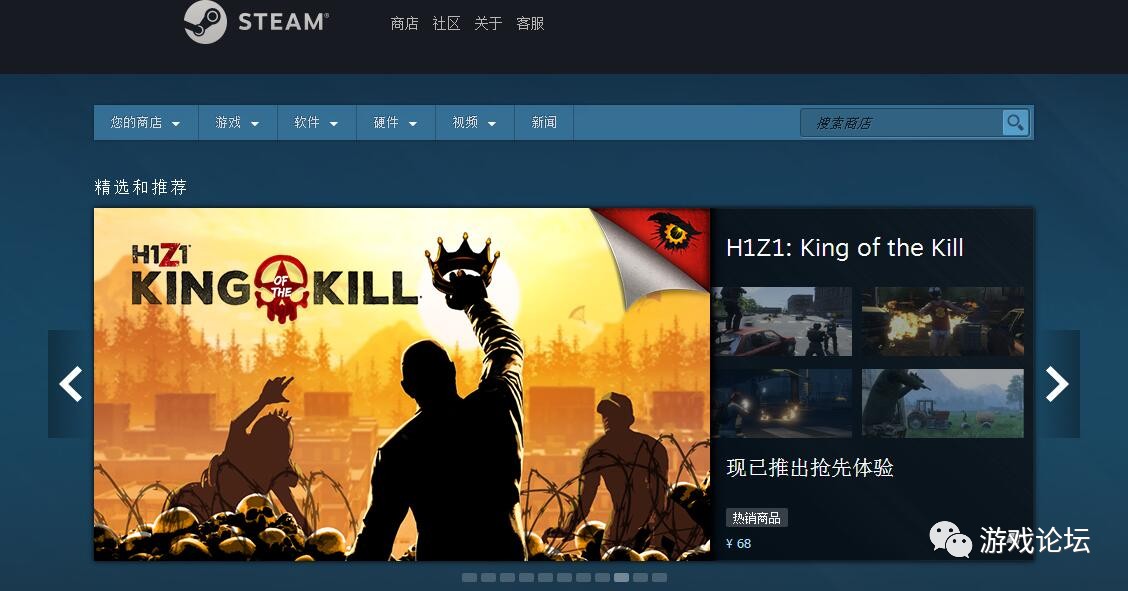1128x591 pixels.
Task: Open the burning car screenshot thumbnail
Action: [942, 321]
